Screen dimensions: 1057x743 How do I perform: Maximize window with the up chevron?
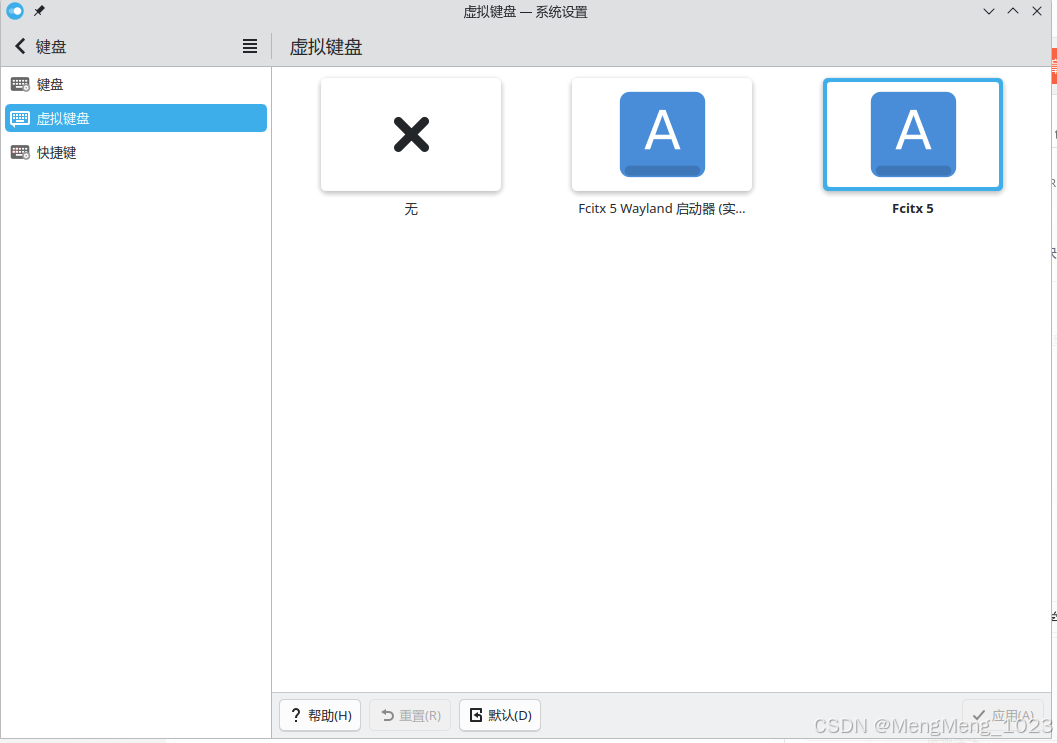click(1013, 11)
